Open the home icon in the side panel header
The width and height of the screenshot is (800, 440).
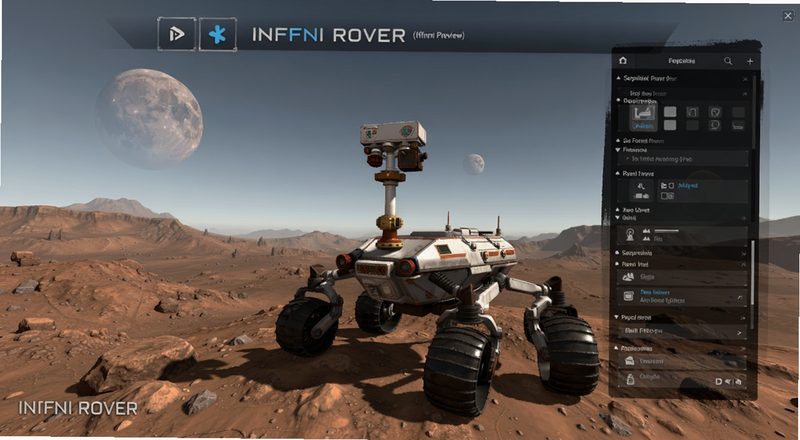click(x=622, y=61)
